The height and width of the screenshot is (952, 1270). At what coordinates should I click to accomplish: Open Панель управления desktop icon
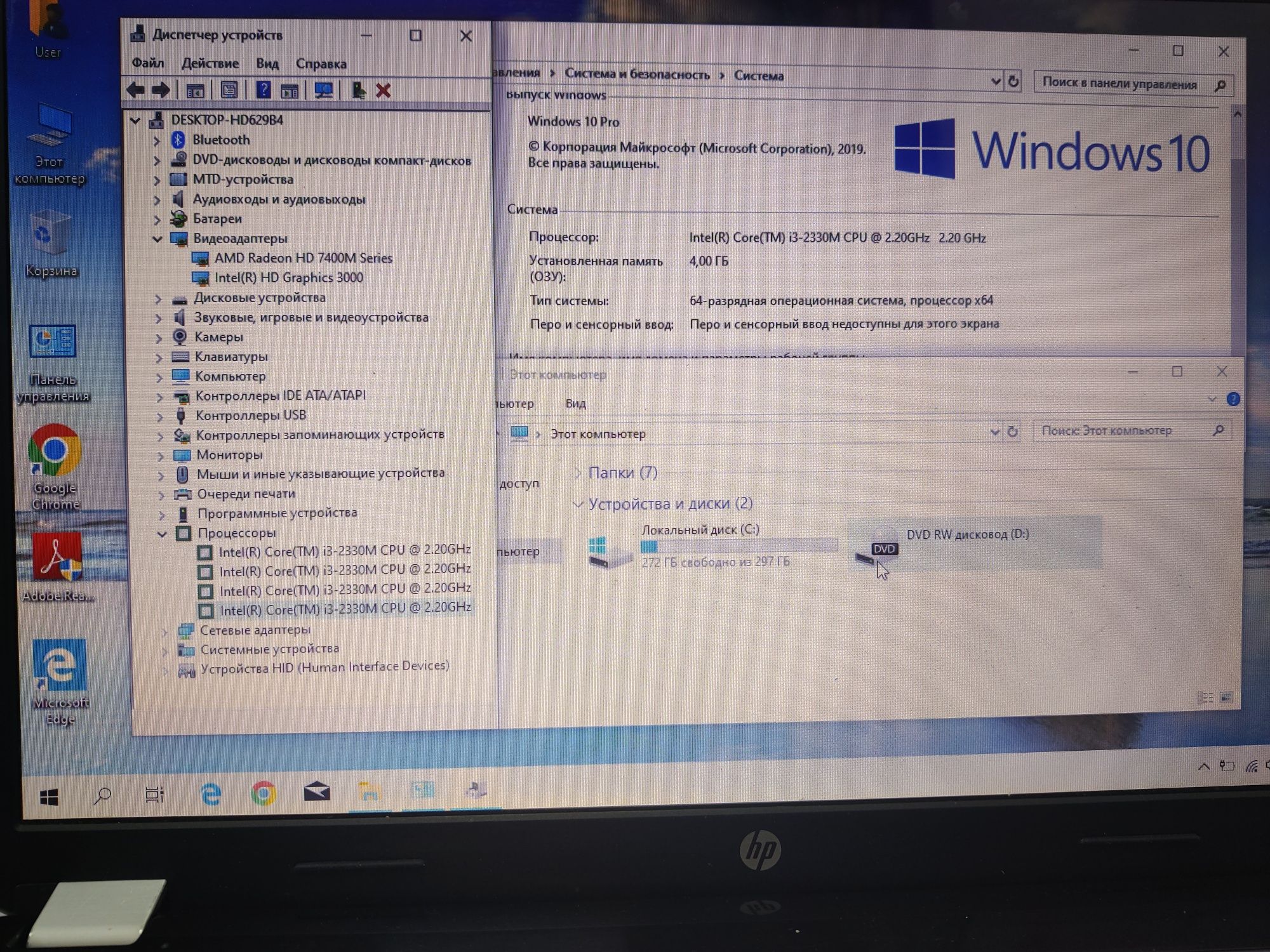53,363
